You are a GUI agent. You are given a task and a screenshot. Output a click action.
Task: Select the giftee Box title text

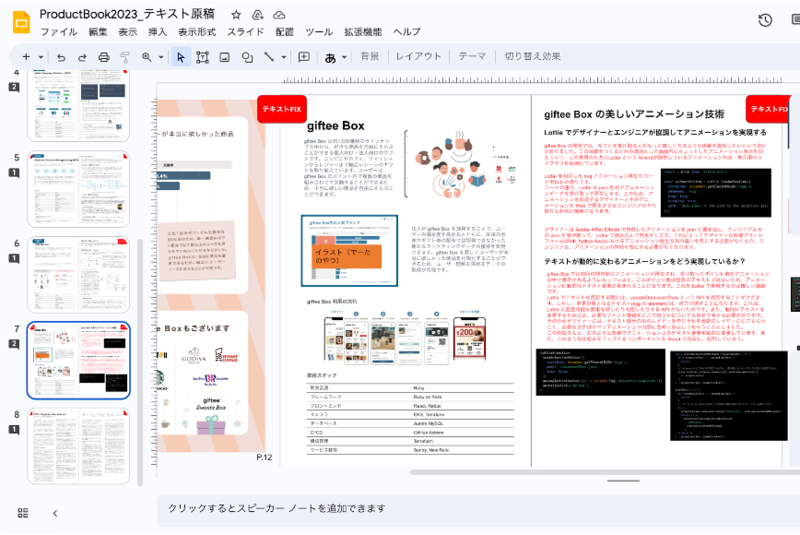pos(335,126)
